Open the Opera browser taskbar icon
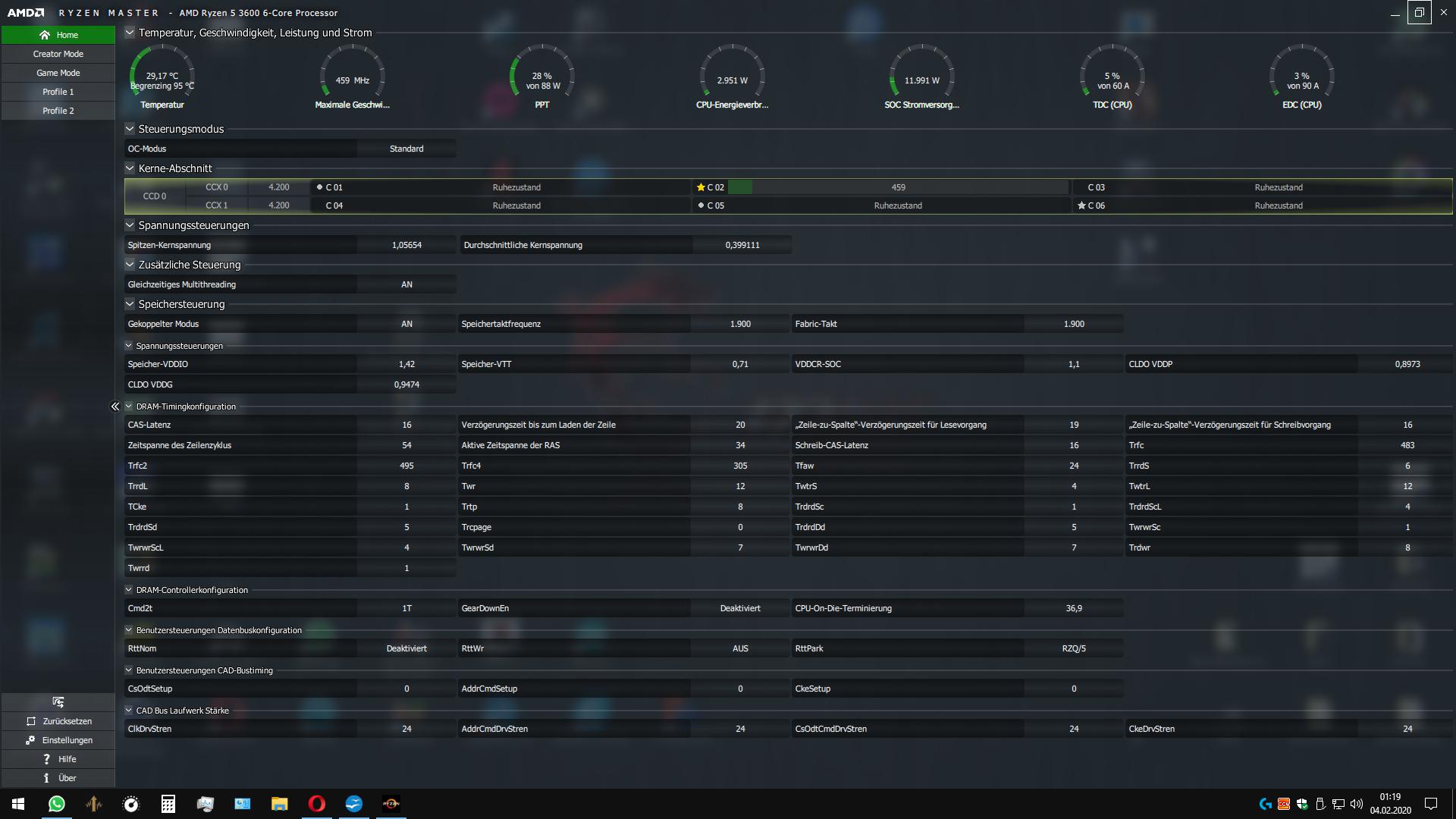Screen dimensions: 1456x819 coord(317,804)
